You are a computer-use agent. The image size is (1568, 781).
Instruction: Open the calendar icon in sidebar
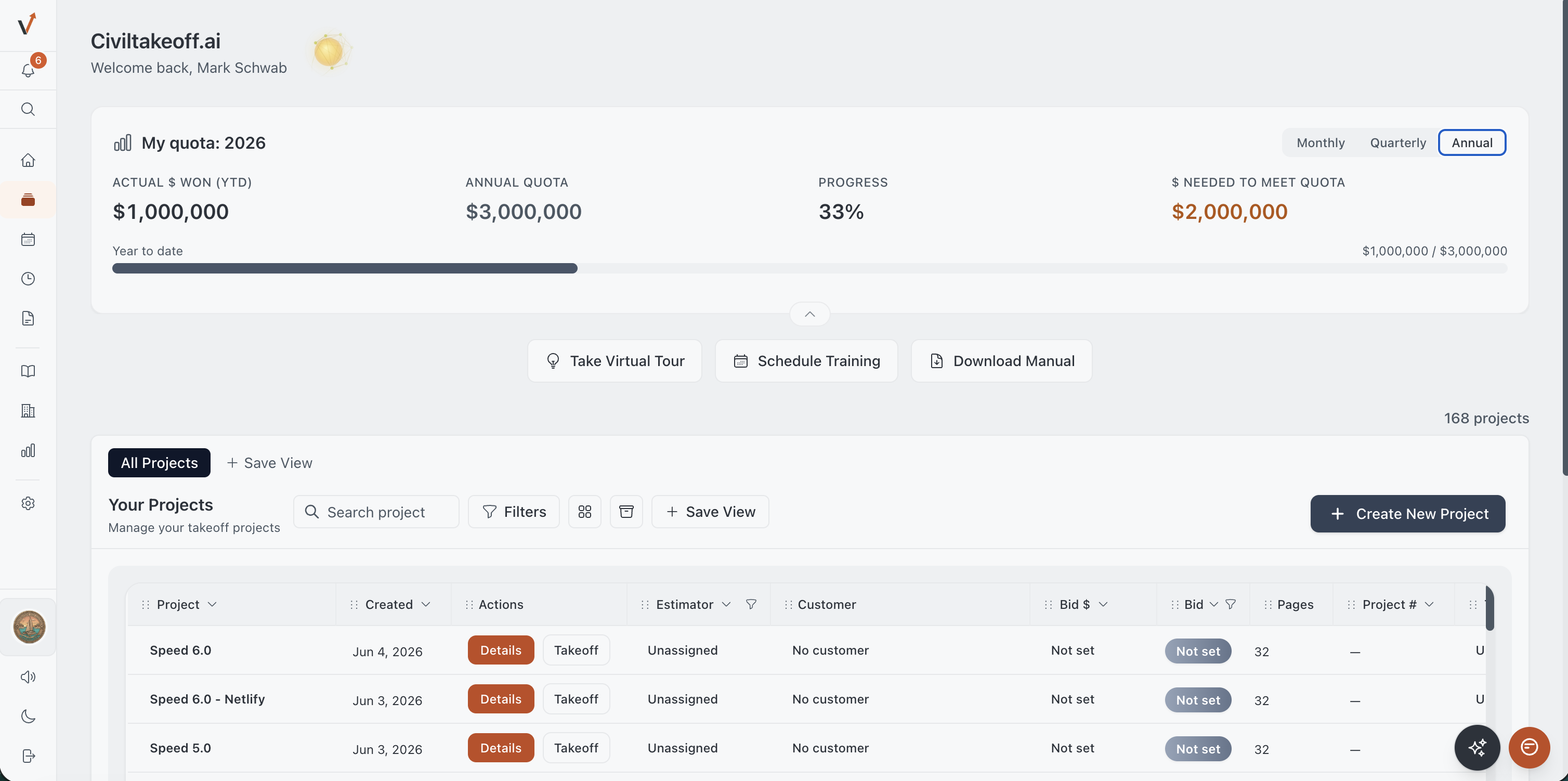click(28, 239)
